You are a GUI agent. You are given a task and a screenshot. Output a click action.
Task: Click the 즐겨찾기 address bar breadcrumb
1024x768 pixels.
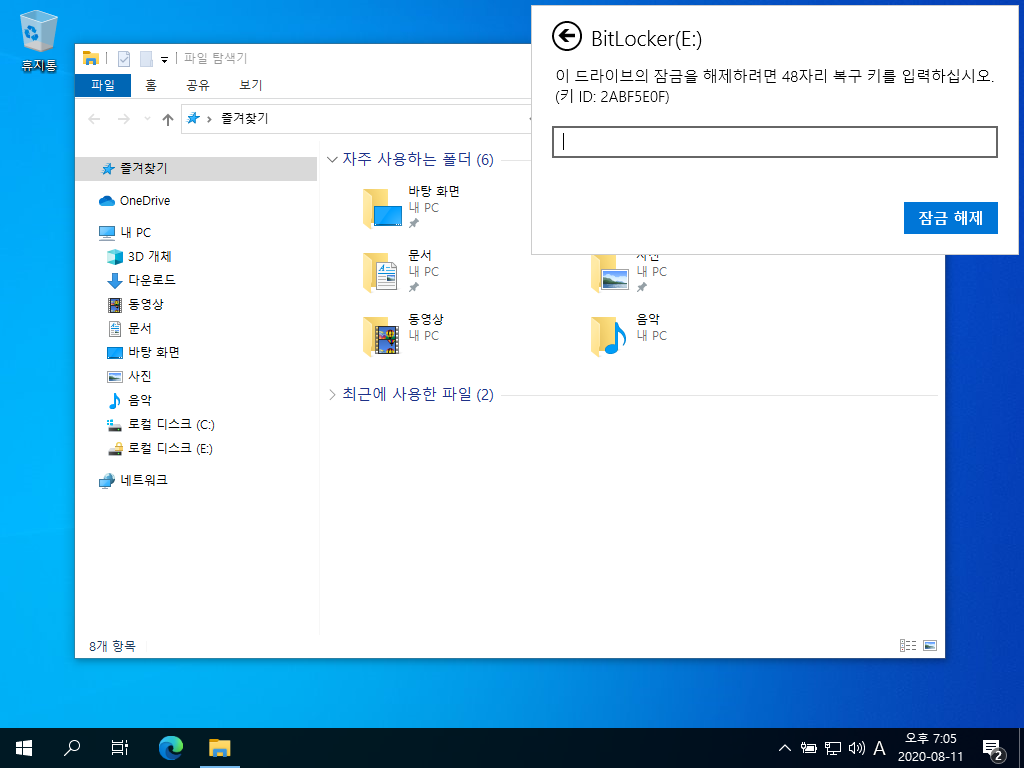tap(244, 118)
